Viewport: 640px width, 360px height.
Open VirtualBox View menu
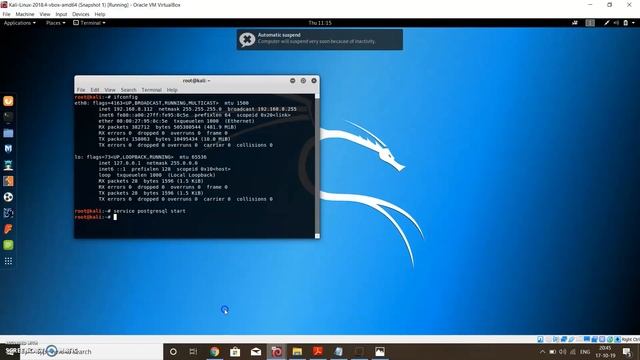tap(45, 14)
